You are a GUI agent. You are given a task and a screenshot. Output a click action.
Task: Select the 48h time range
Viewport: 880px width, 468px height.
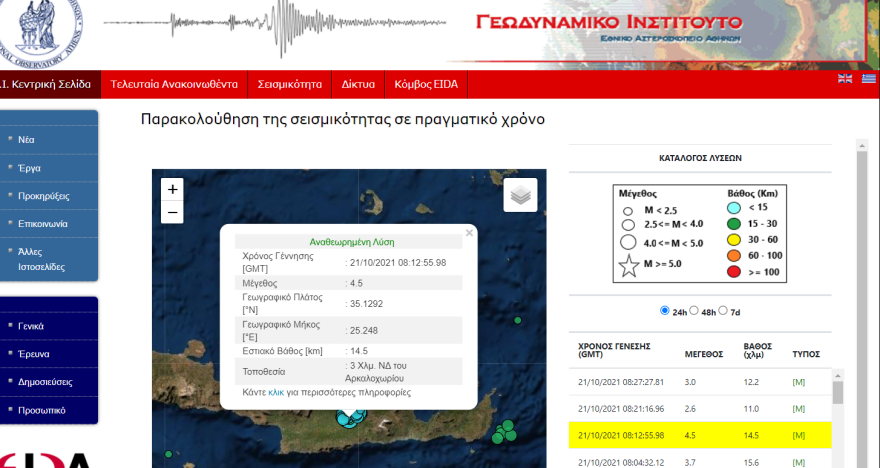pyautogui.click(x=694, y=310)
